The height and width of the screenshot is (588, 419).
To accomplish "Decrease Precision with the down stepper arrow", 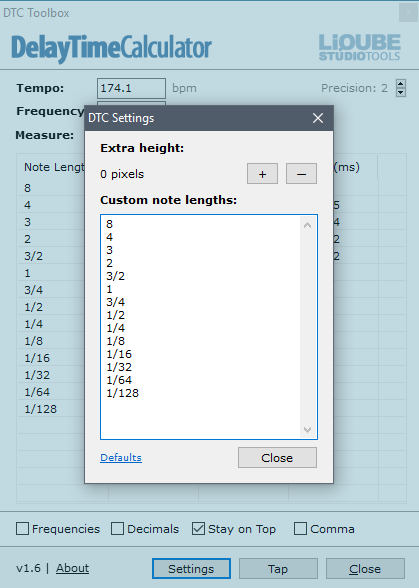I will tap(401, 92).
